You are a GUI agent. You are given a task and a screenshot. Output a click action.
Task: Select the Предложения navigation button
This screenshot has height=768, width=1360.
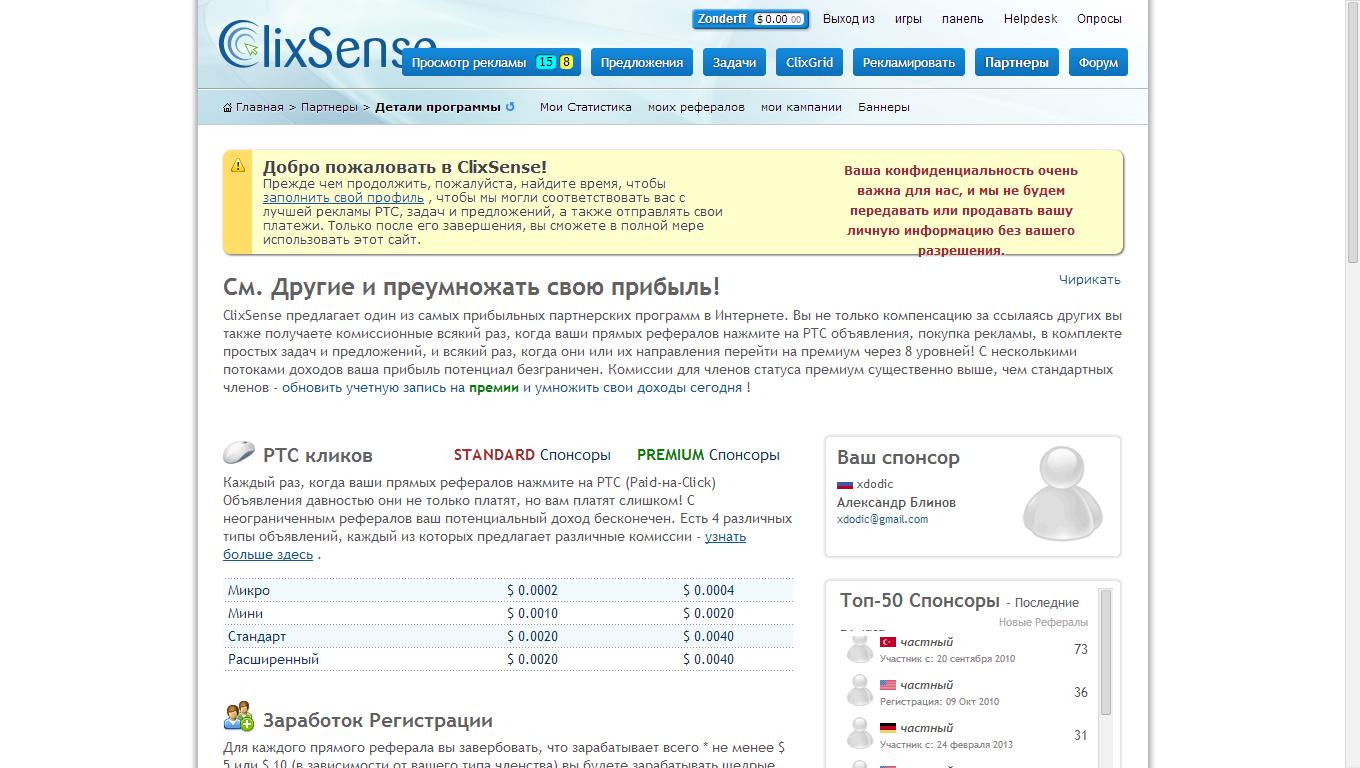pyautogui.click(x=642, y=62)
